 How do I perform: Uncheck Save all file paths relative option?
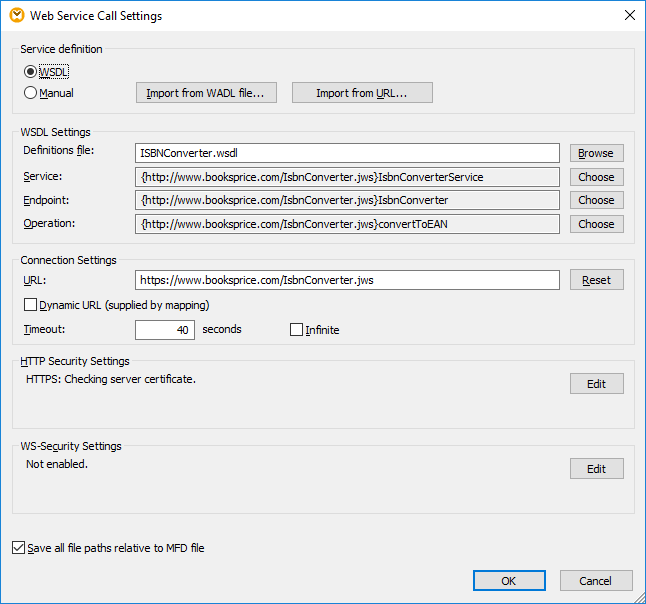point(18,548)
